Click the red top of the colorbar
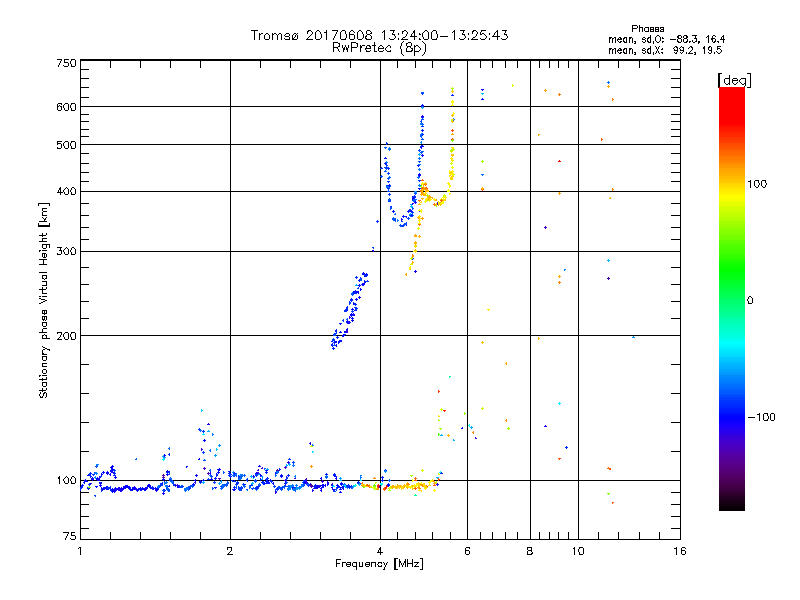 (731, 93)
